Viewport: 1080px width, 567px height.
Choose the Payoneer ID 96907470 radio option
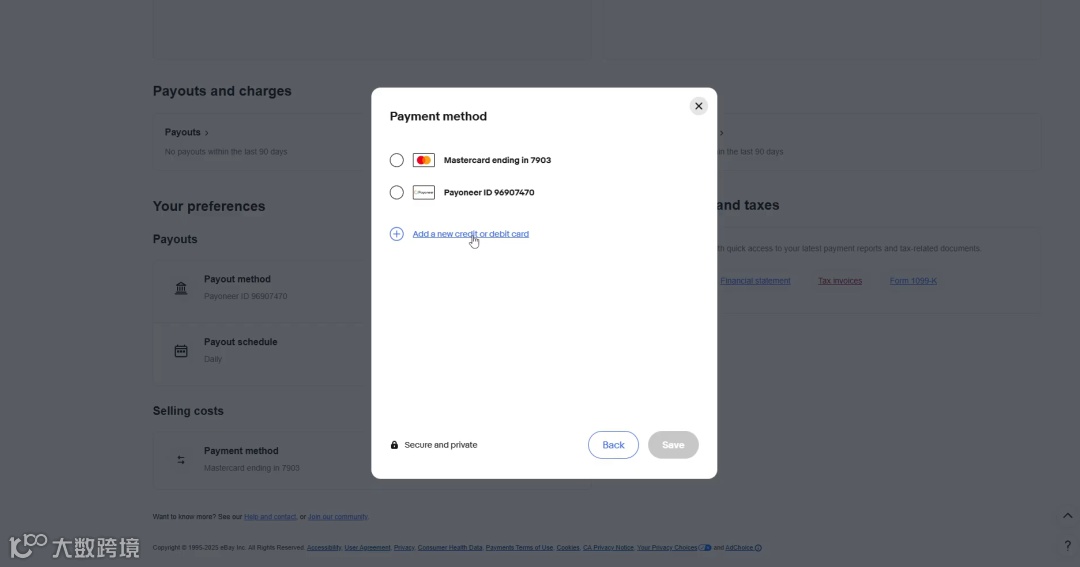pyautogui.click(x=397, y=192)
